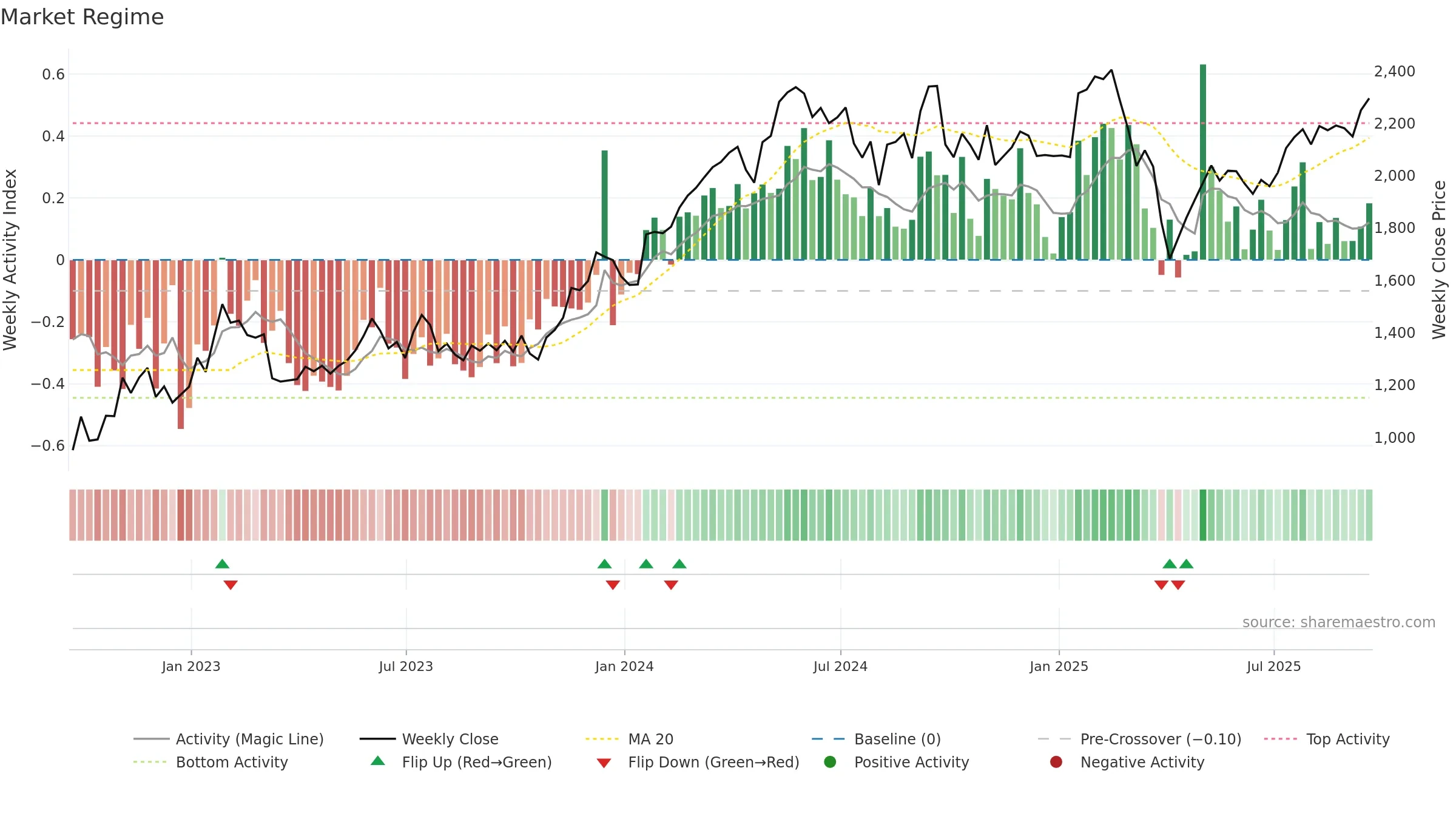
Task: Click the darkest green cell in the regime heat strip
Action: [1203, 515]
